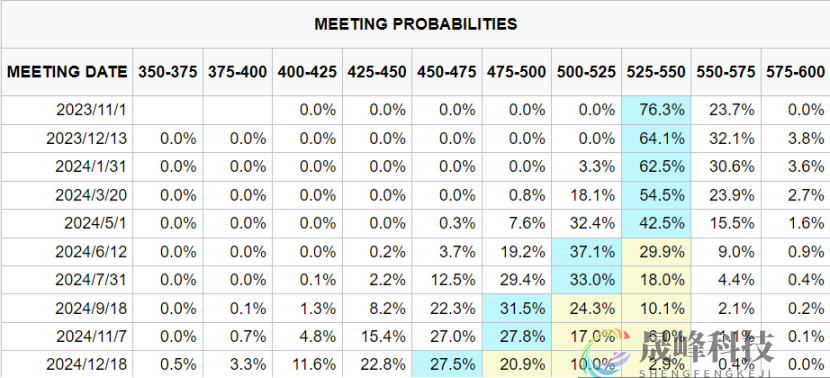Select the blue 31.5% cell
The height and width of the screenshot is (378, 830).
[x=517, y=308]
